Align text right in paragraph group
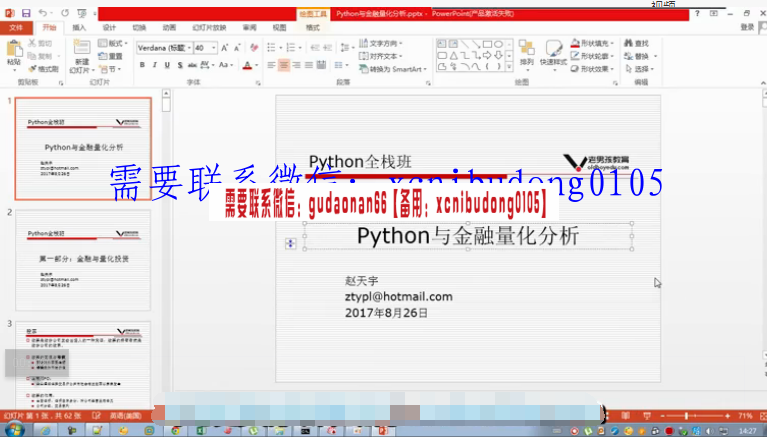 pos(296,65)
